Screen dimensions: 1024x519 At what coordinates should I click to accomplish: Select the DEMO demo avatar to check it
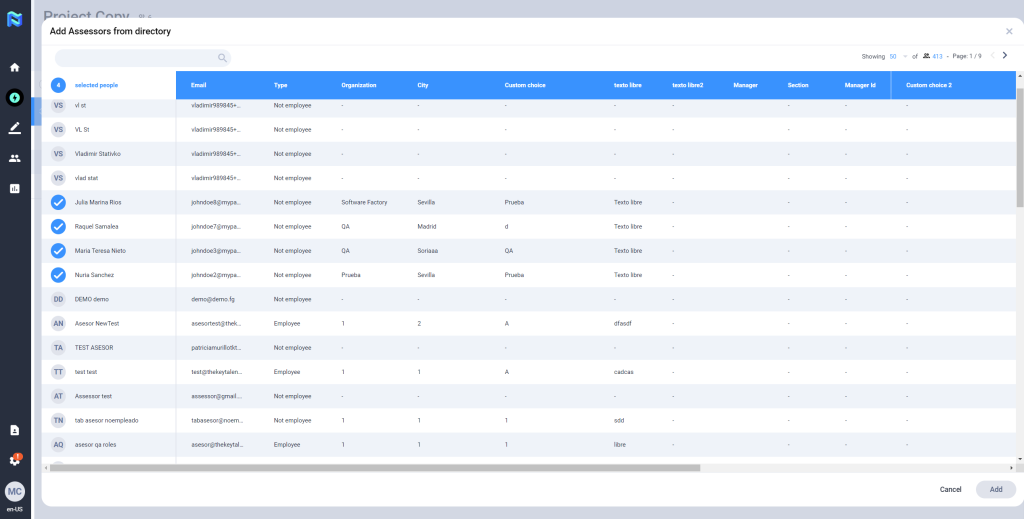58,299
